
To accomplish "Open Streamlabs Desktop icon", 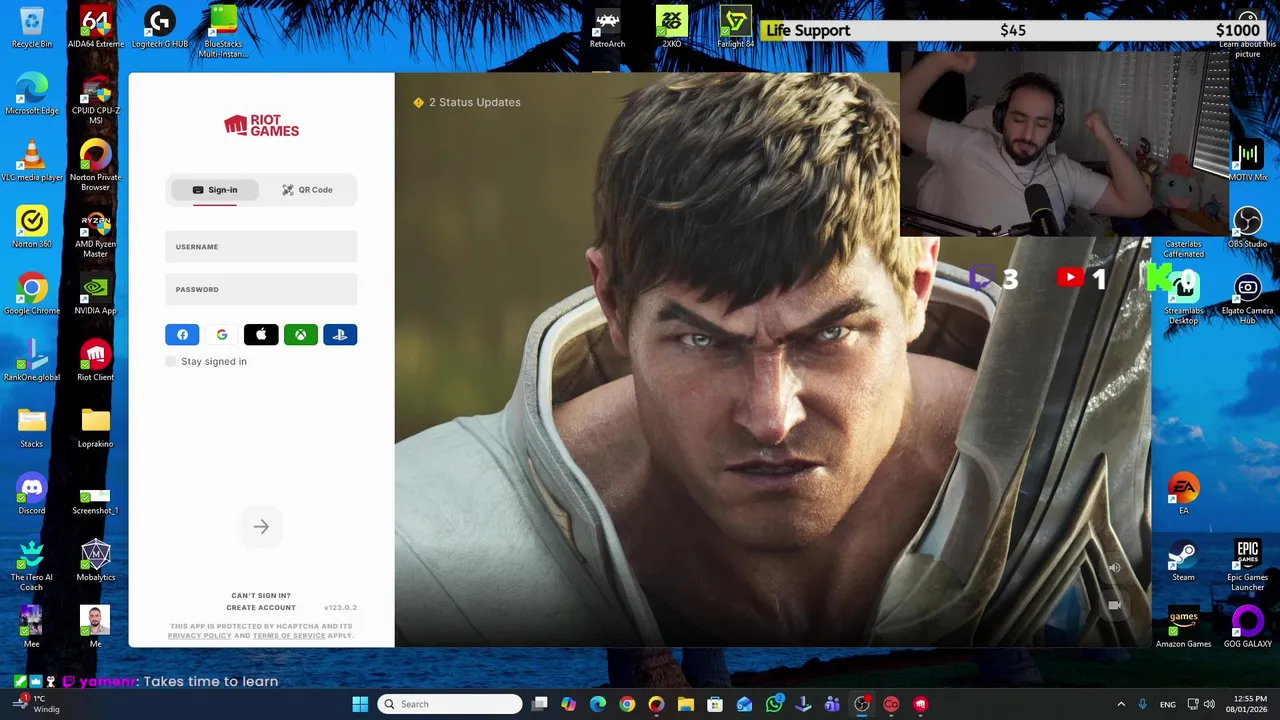I will pyautogui.click(x=1184, y=299).
